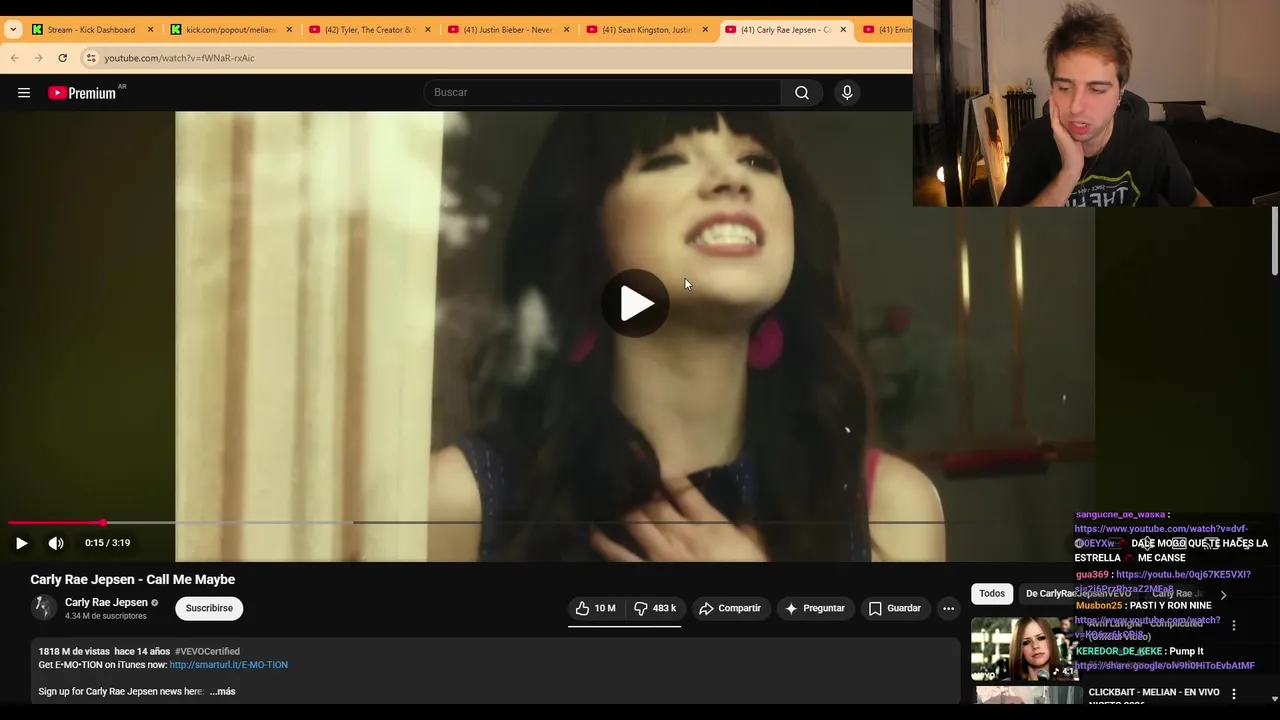Subscribe using the Suscribirse button
This screenshot has height=720, width=1280.
pos(209,608)
